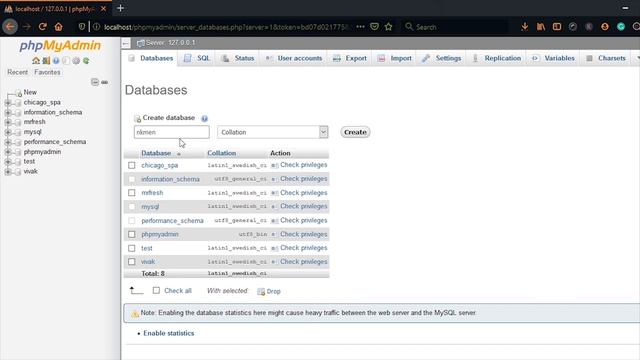Reload the page with browser refresh icon

42,27
